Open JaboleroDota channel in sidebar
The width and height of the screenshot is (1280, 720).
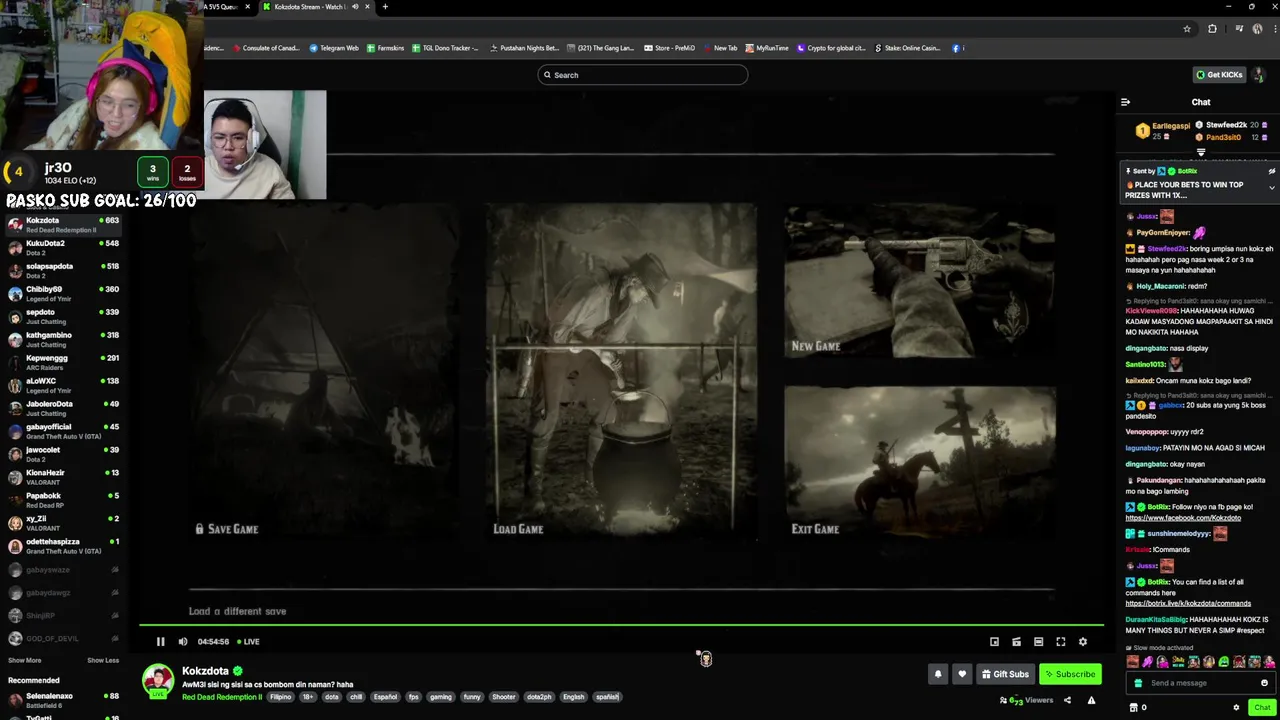point(62,408)
